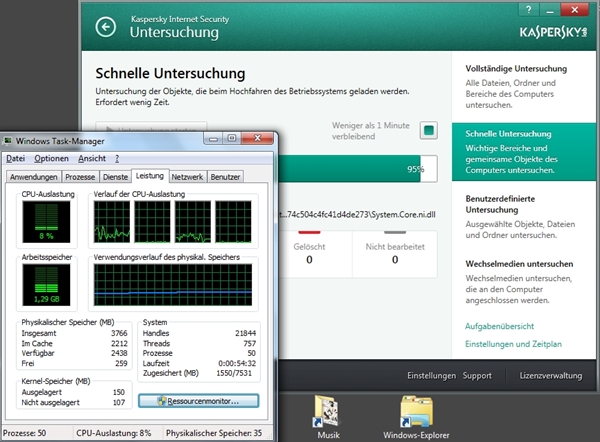The height and width of the screenshot is (442, 600).
Task: Click the 95% scan progress bar
Action: (357, 169)
